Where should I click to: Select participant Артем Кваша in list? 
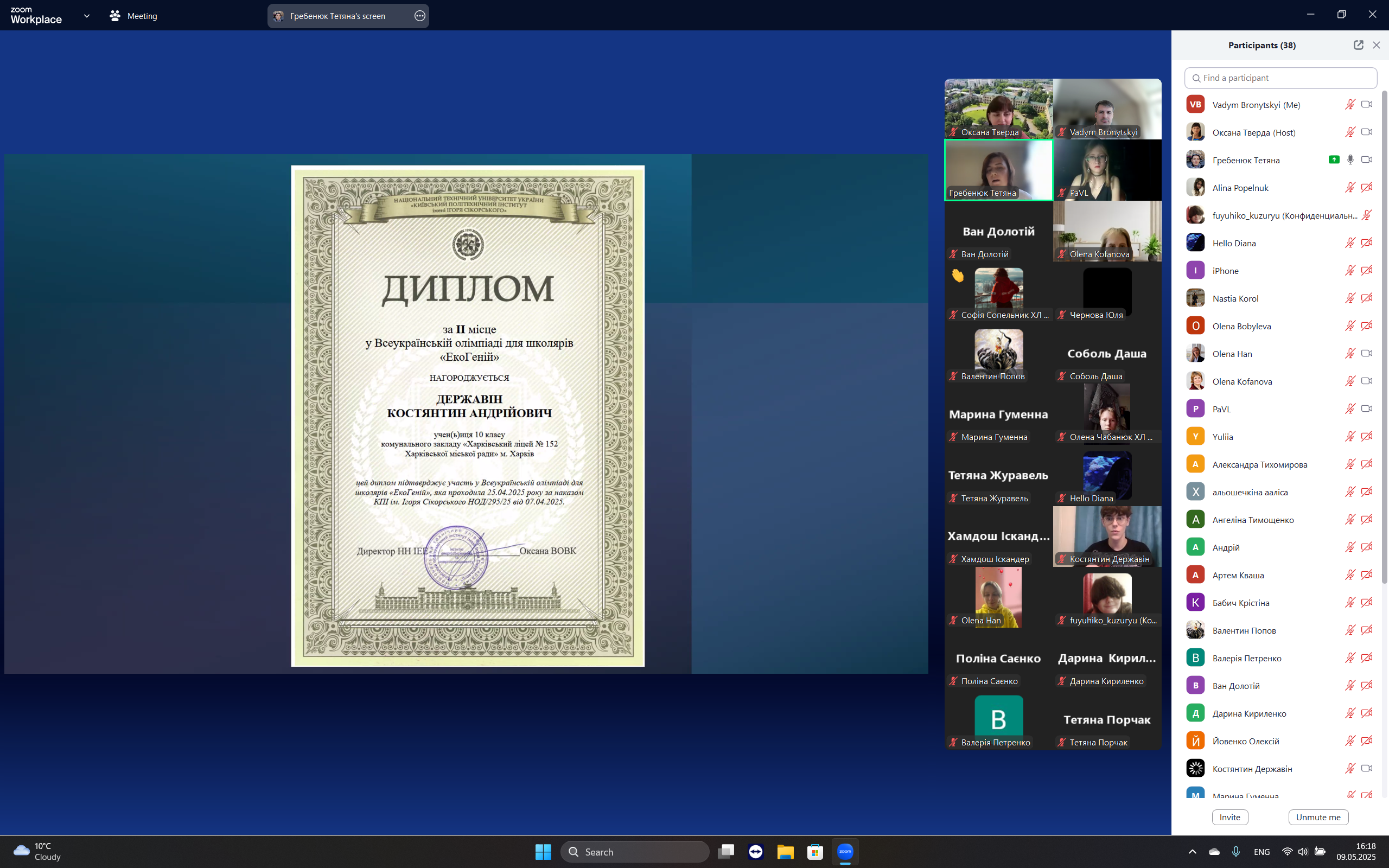[1280, 575]
